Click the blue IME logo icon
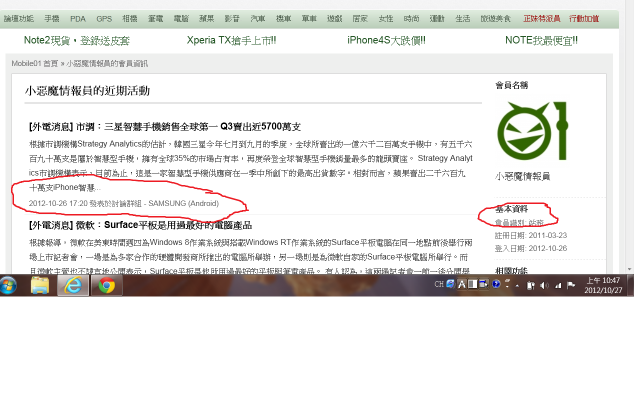640x400 pixels. pyautogui.click(x=450, y=284)
